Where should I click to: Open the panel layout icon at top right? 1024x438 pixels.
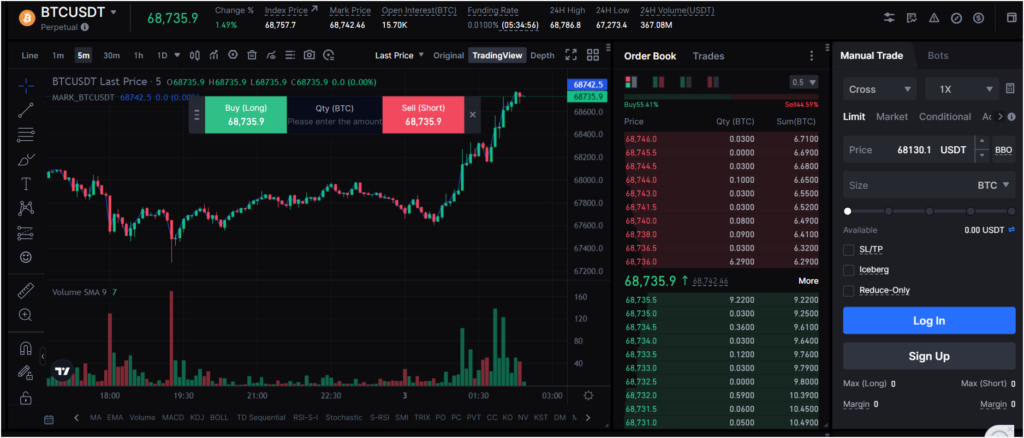point(1012,18)
